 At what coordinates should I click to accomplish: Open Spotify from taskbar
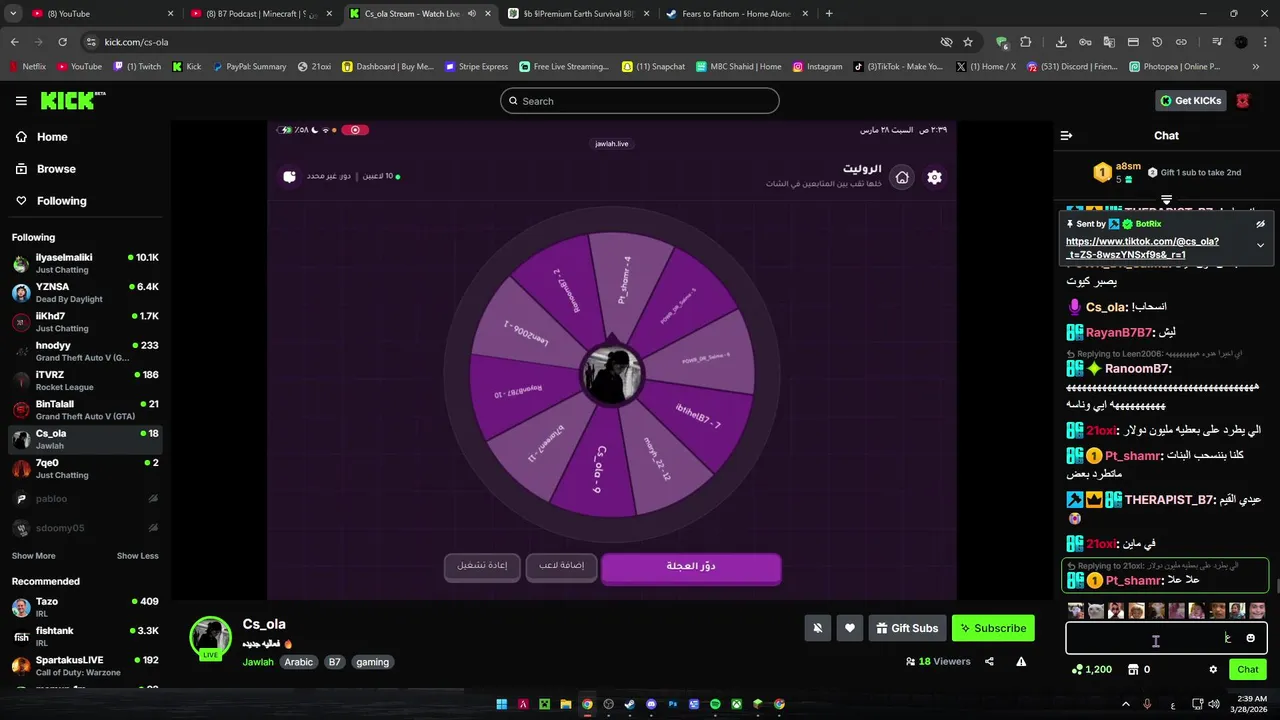pyautogui.click(x=716, y=704)
